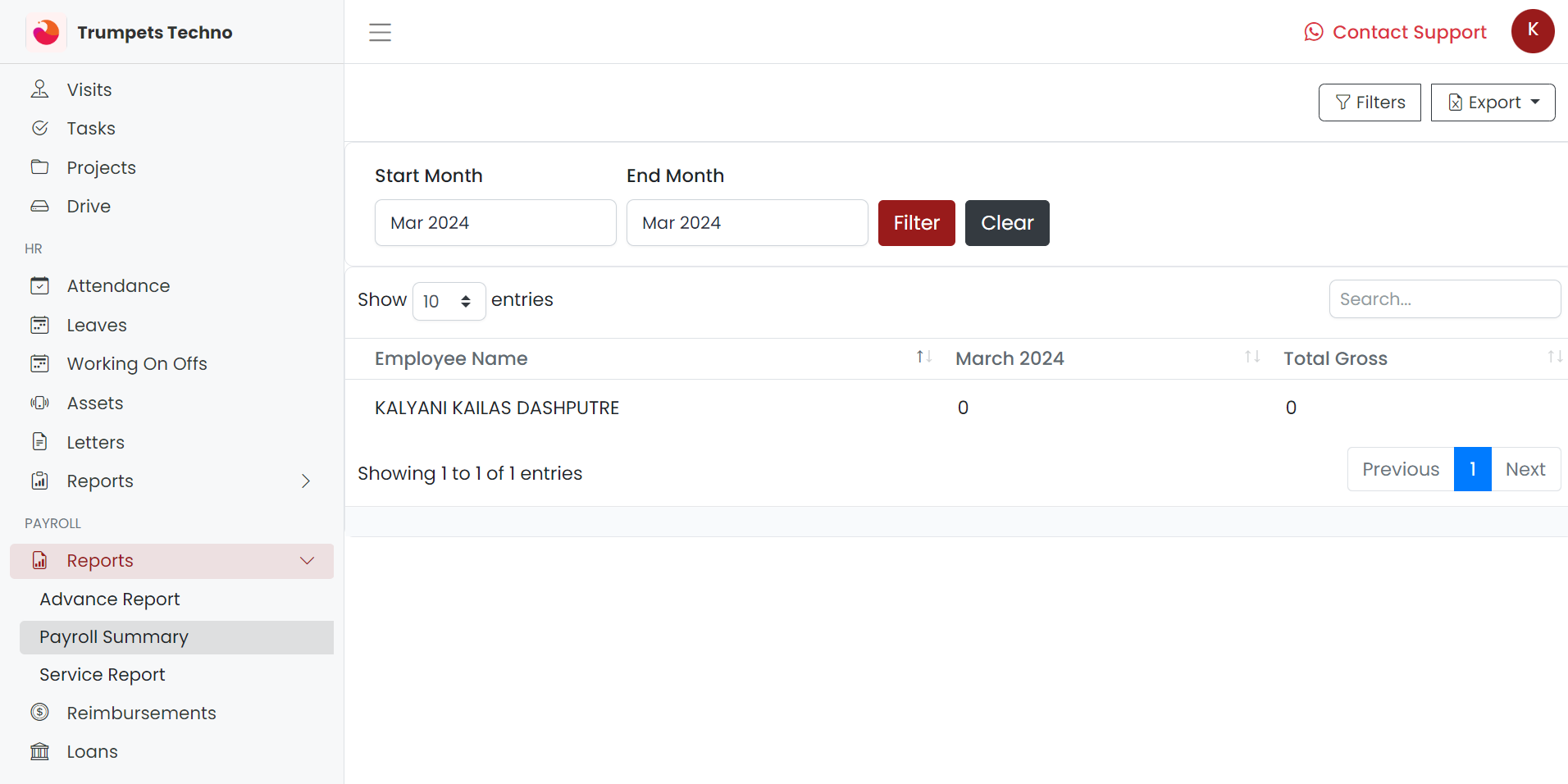Screen dimensions: 1568x784
Task: Open the Visits person icon
Action: [x=39, y=89]
